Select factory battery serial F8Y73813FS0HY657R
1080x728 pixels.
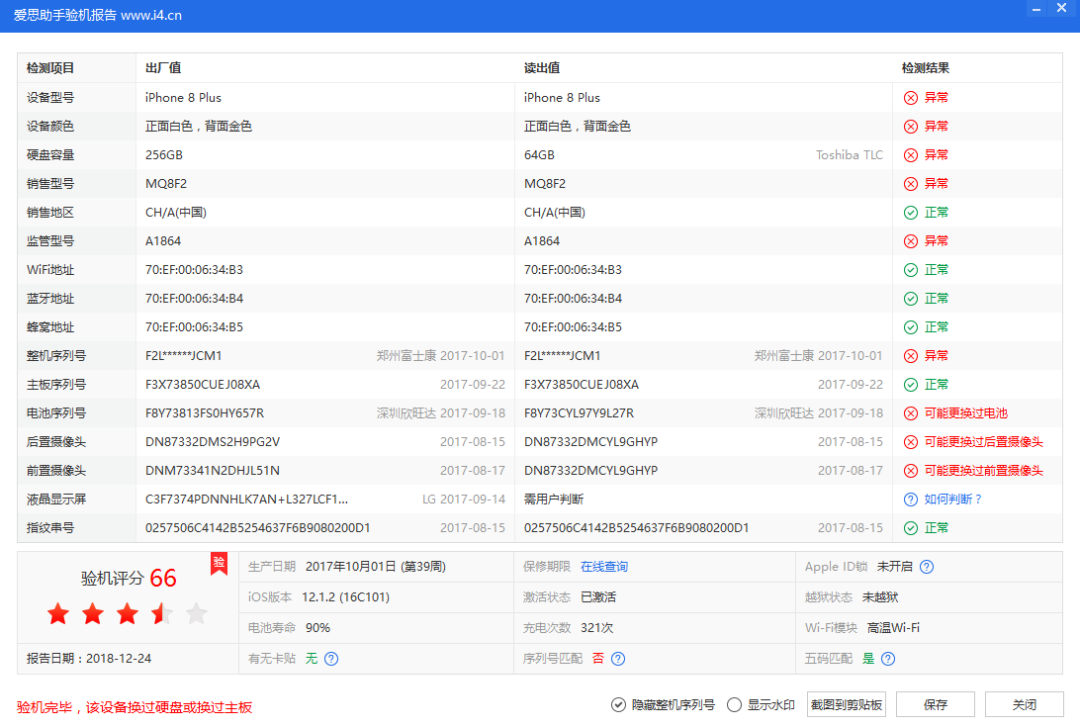[205, 413]
